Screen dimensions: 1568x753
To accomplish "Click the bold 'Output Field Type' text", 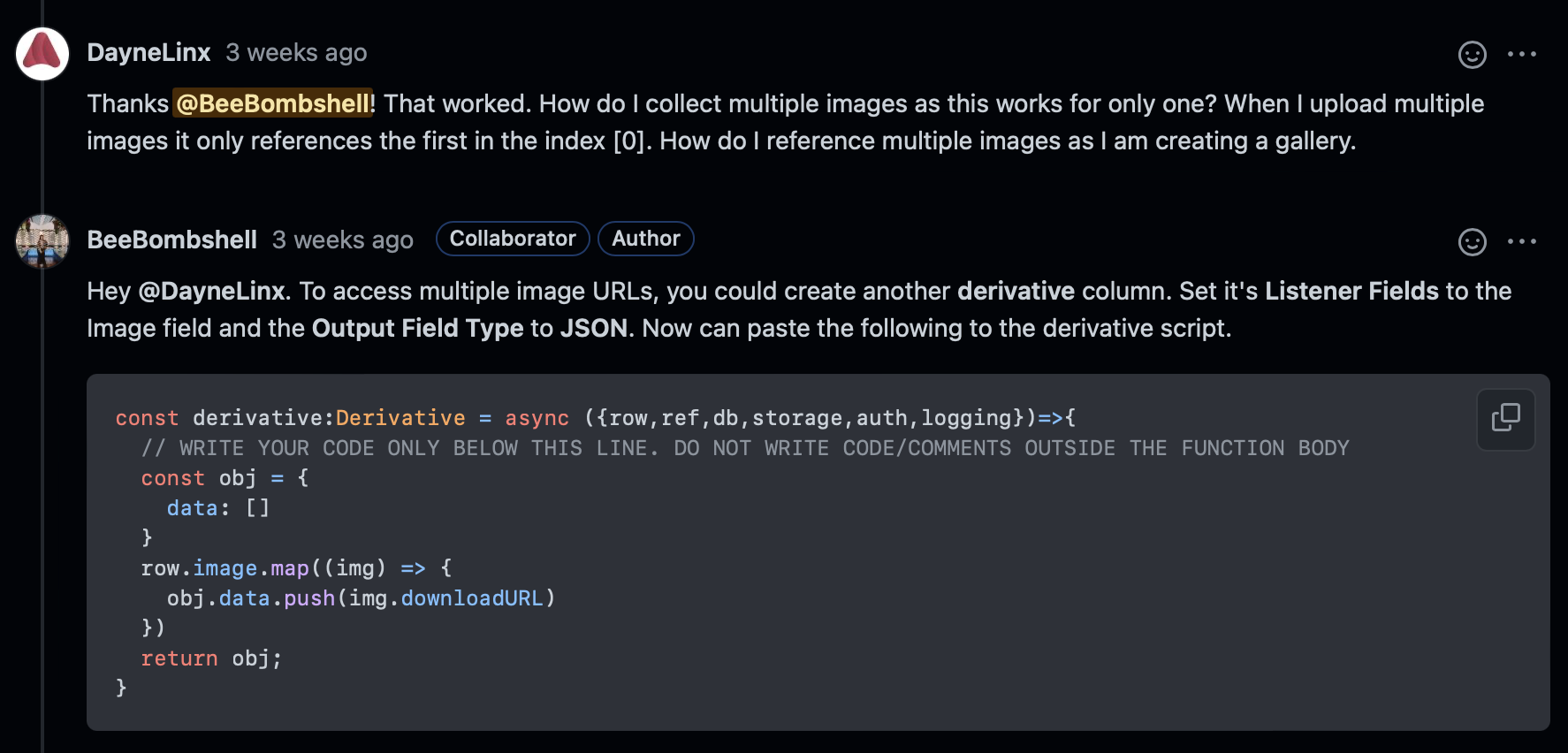I will click(x=417, y=329).
